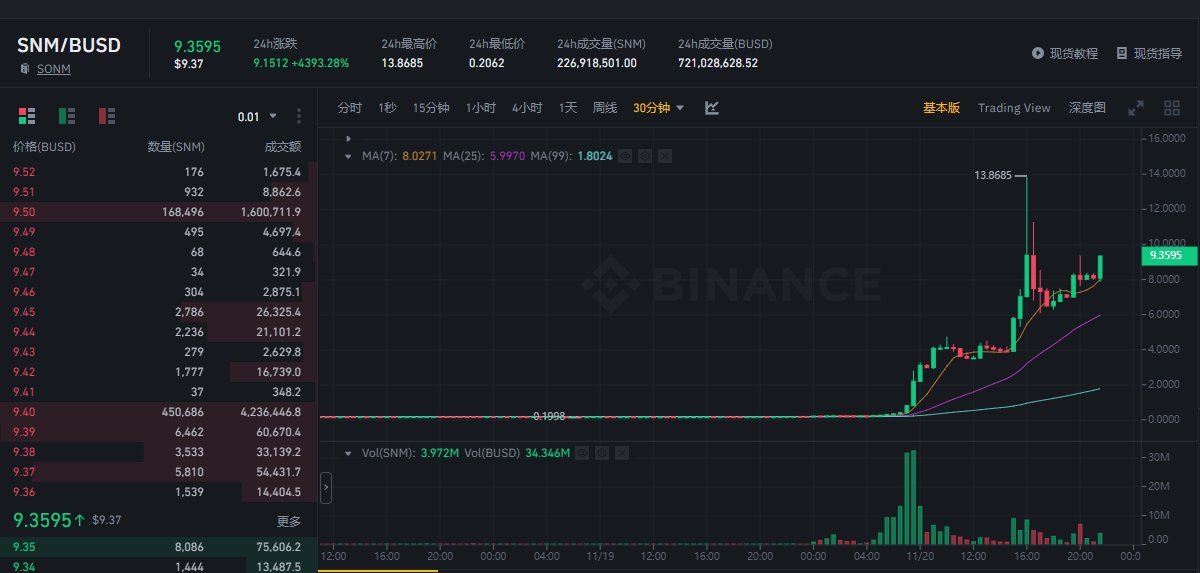This screenshot has width=1200, height=573.
Task: Open Vol indicator settings gear
Action: 602,453
